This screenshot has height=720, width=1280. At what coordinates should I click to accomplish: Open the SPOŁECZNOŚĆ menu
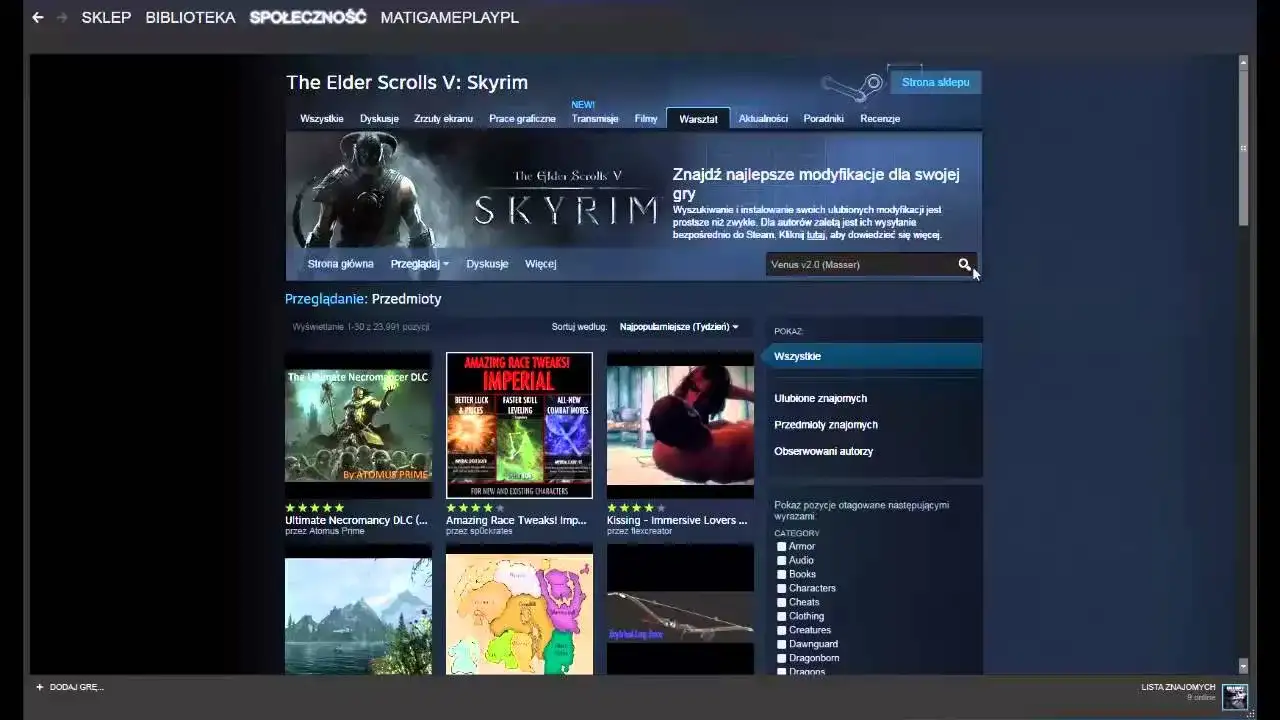[x=306, y=17]
